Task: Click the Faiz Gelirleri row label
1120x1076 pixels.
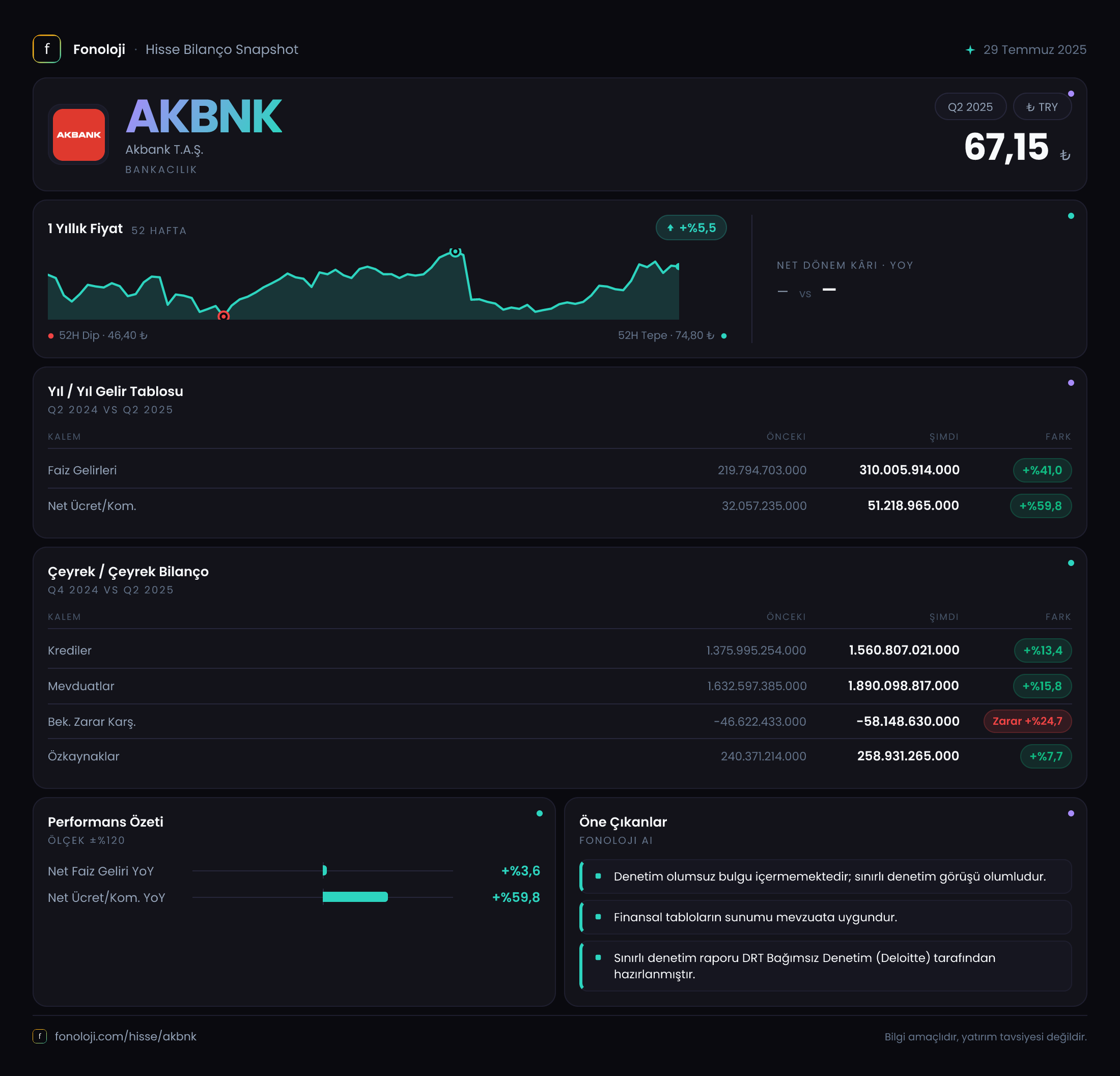Action: 82,470
